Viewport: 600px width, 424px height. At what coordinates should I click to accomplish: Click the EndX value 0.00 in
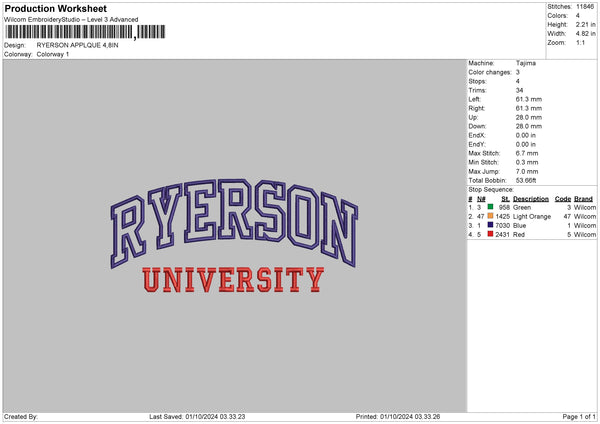click(526, 135)
